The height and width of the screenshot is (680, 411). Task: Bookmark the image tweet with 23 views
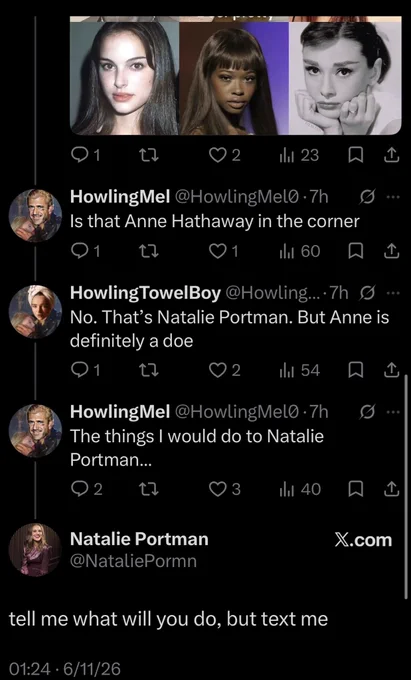(355, 155)
